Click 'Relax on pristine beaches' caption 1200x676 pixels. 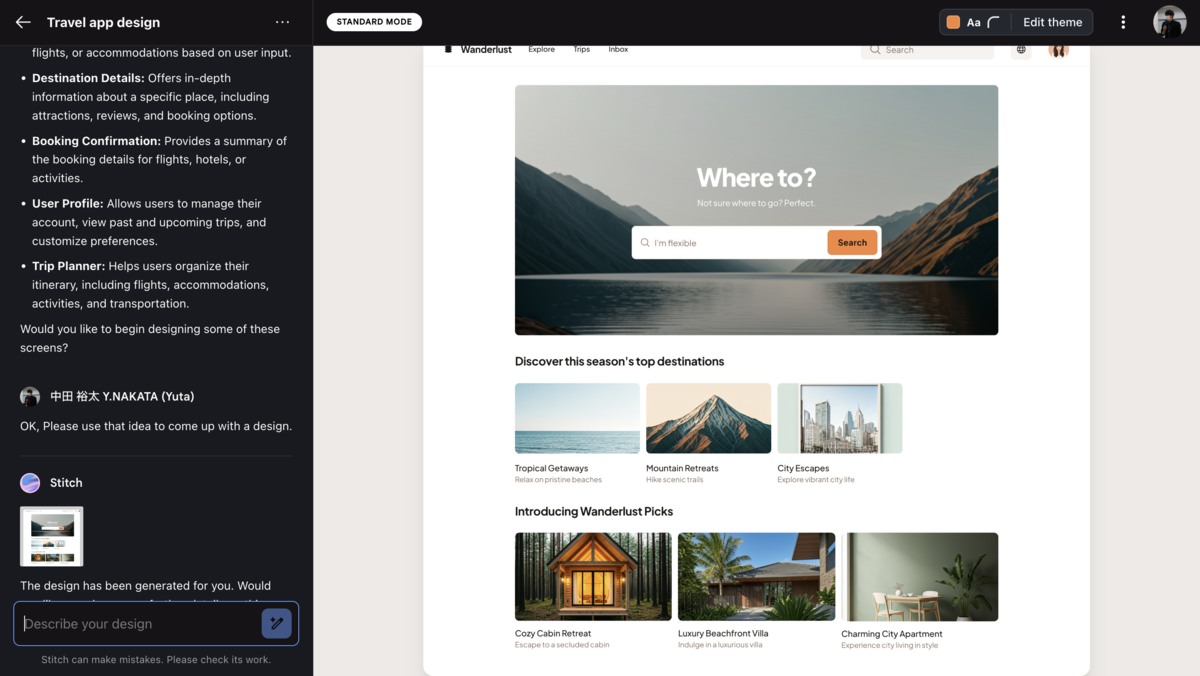coord(558,480)
